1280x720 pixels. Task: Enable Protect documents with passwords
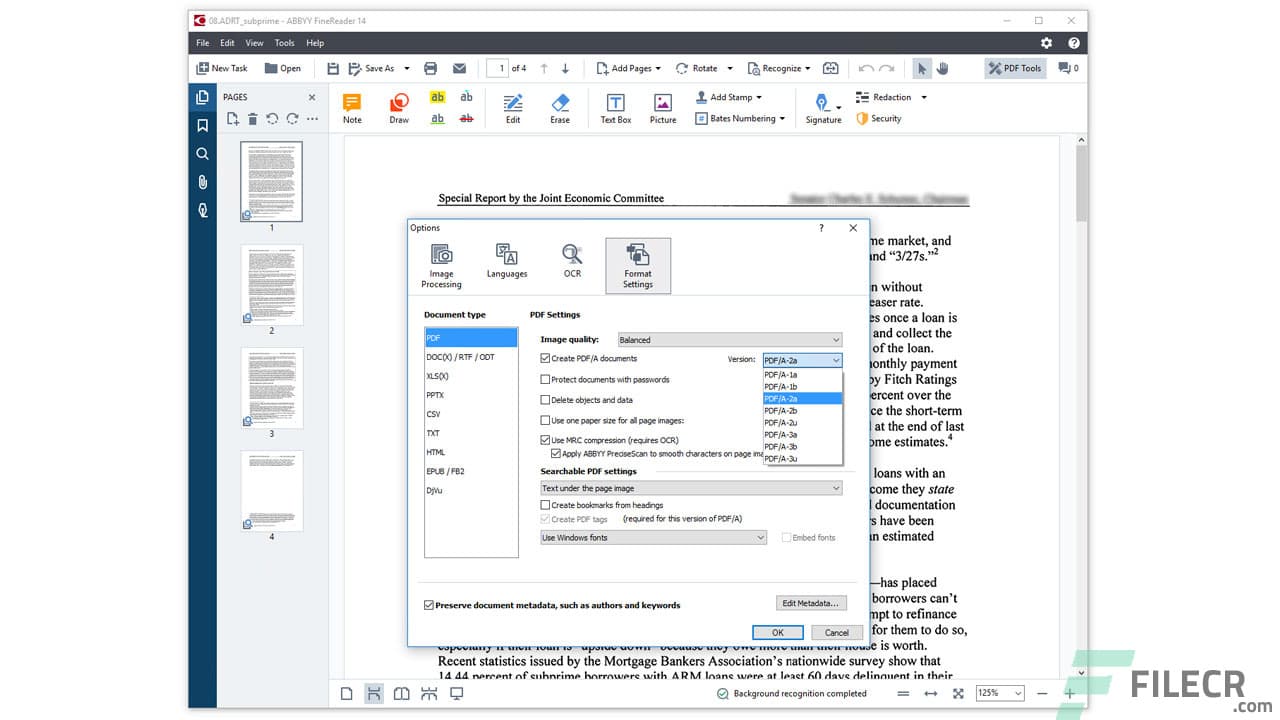click(545, 379)
